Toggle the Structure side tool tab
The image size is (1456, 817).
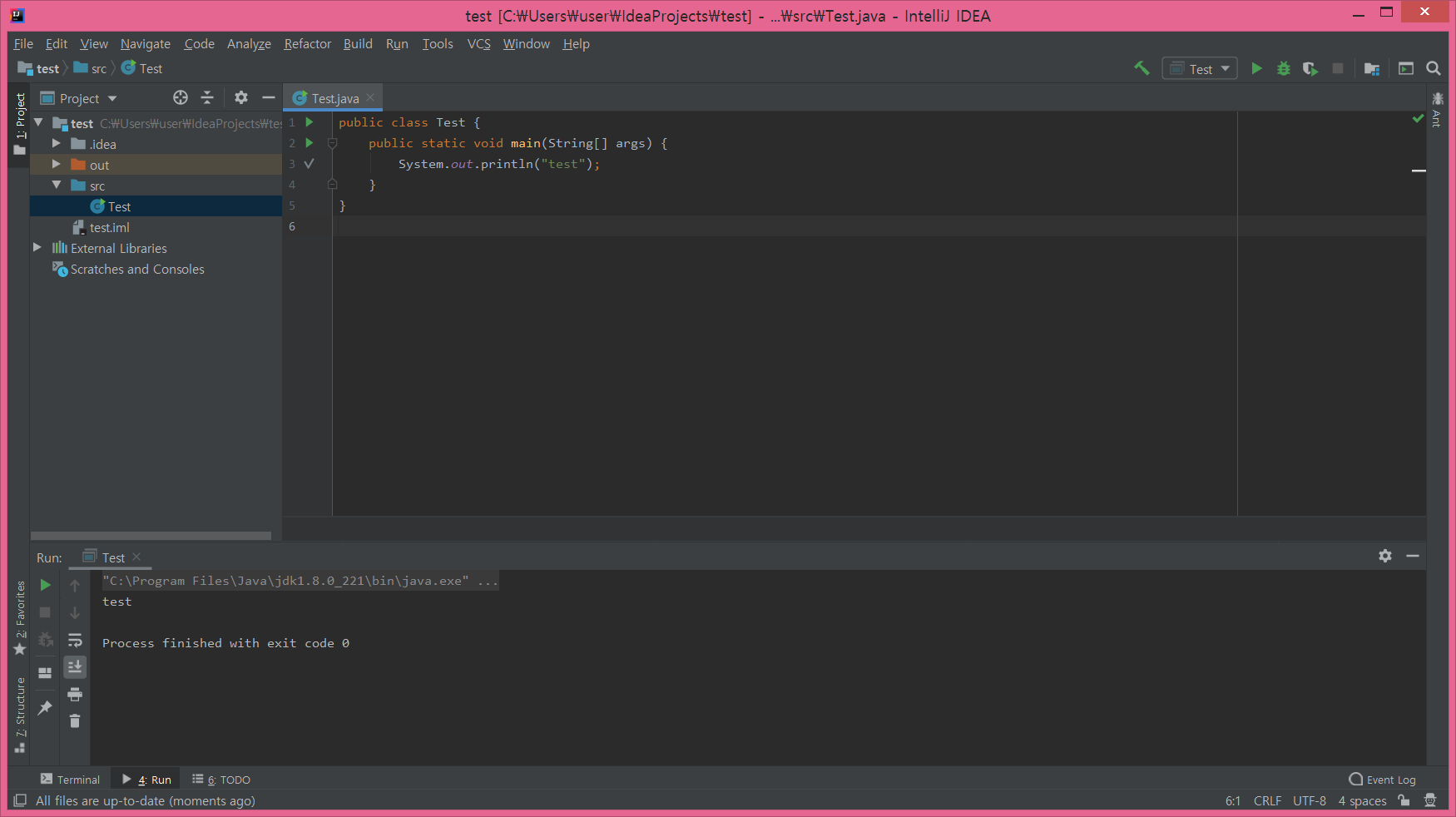19,715
